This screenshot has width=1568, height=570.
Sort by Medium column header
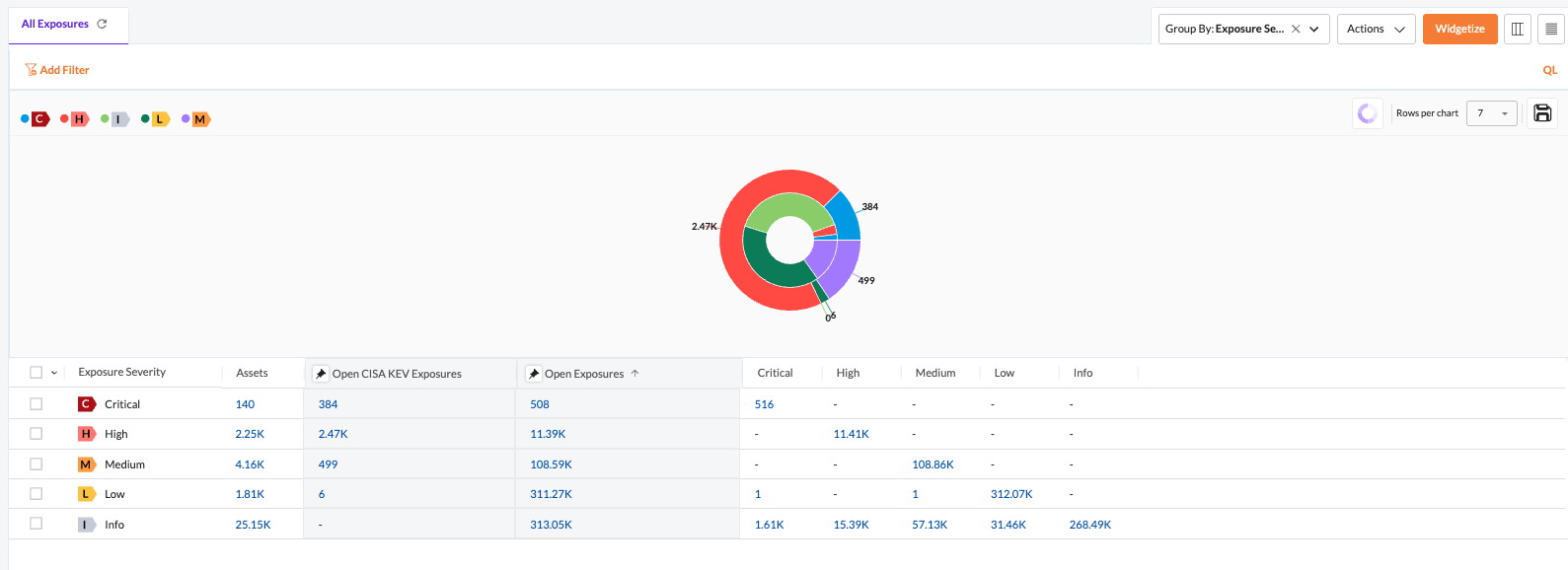point(935,373)
